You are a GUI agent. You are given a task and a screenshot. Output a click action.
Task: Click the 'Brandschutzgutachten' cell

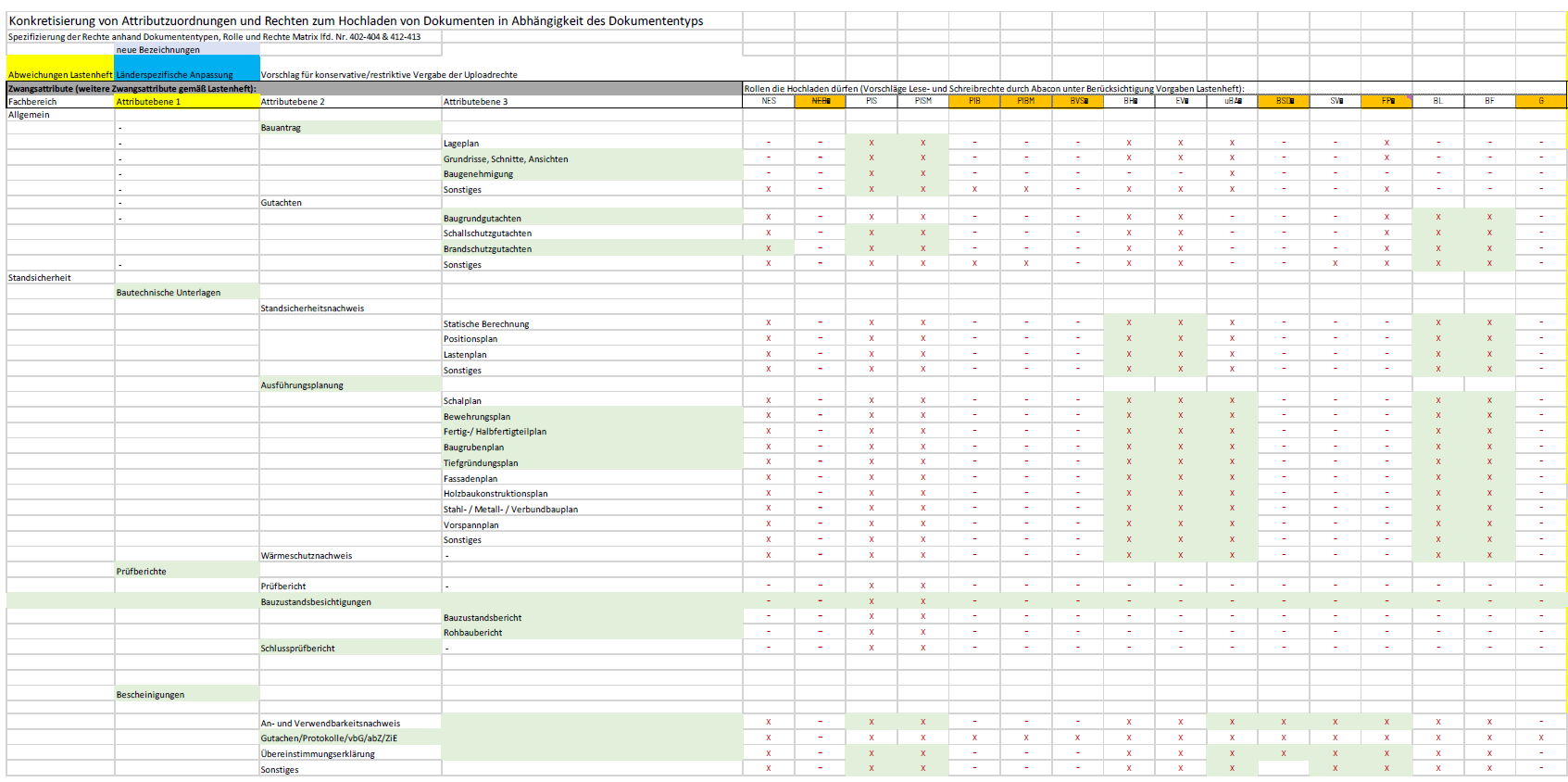pyautogui.click(x=592, y=249)
